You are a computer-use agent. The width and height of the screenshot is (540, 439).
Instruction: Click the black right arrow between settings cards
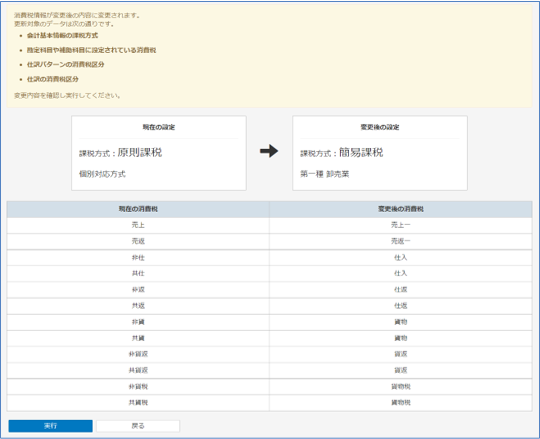(x=269, y=151)
